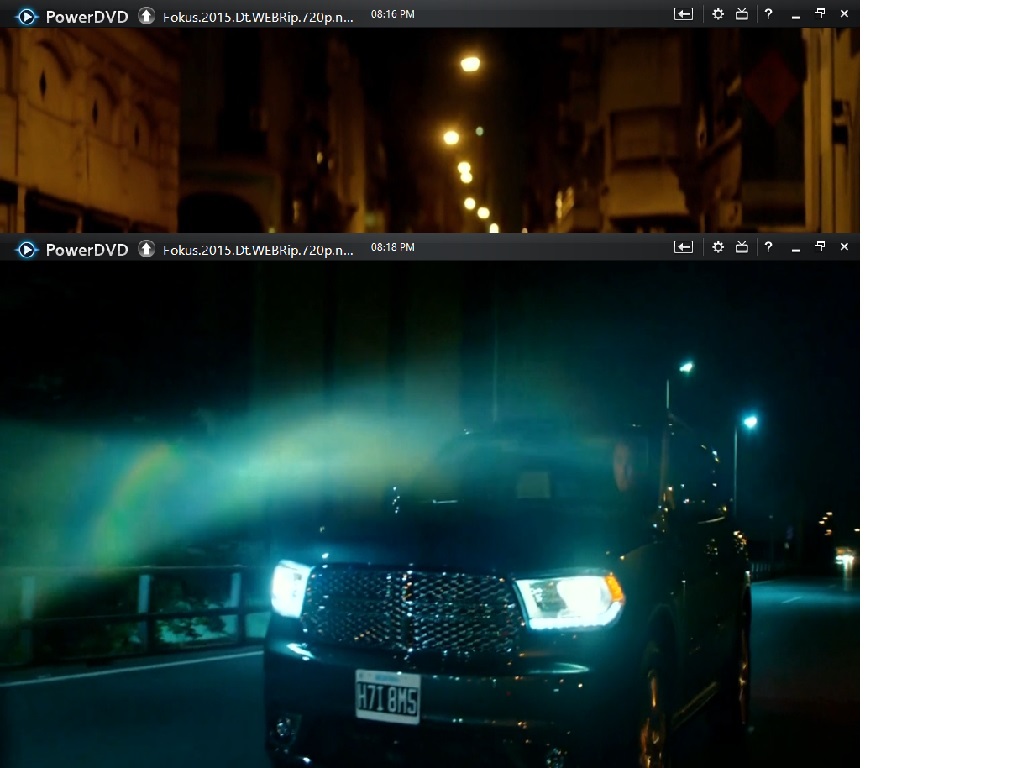Open the settings gear in the 08:16 PM window
The width and height of the screenshot is (1024, 768).
[x=718, y=14]
